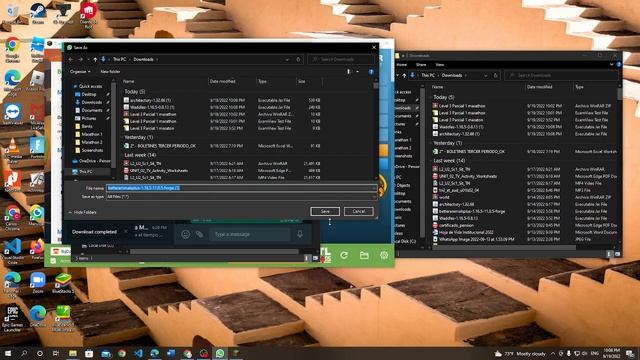
Task: Open WhatsApp from the taskbar
Action: pos(220,353)
